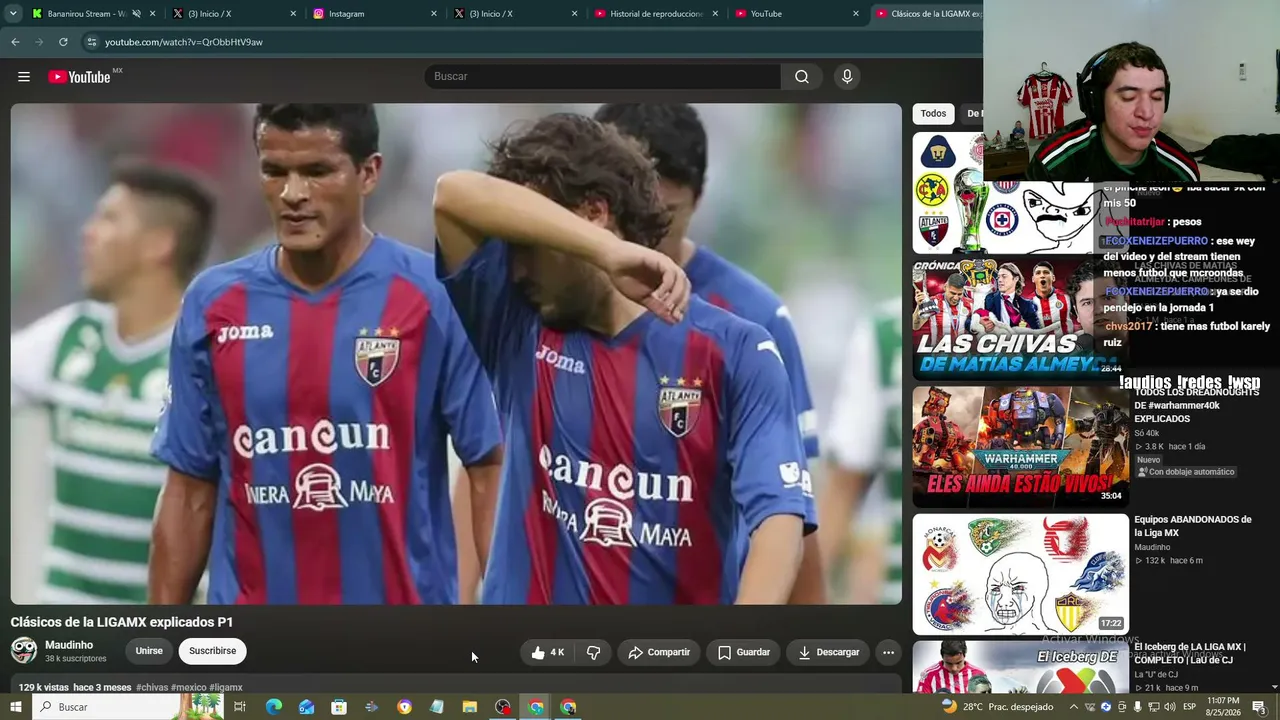This screenshot has height=720, width=1280.
Task: Like the video with thumbs up
Action: click(548, 652)
